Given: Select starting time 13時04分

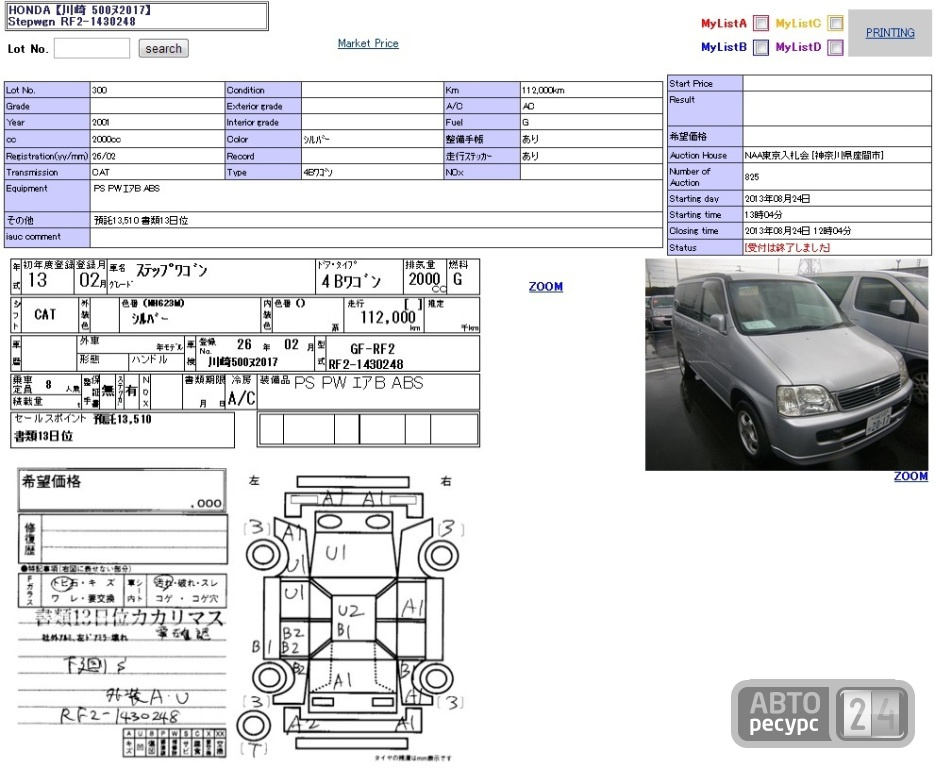Looking at the screenshot, I should pos(763,215).
